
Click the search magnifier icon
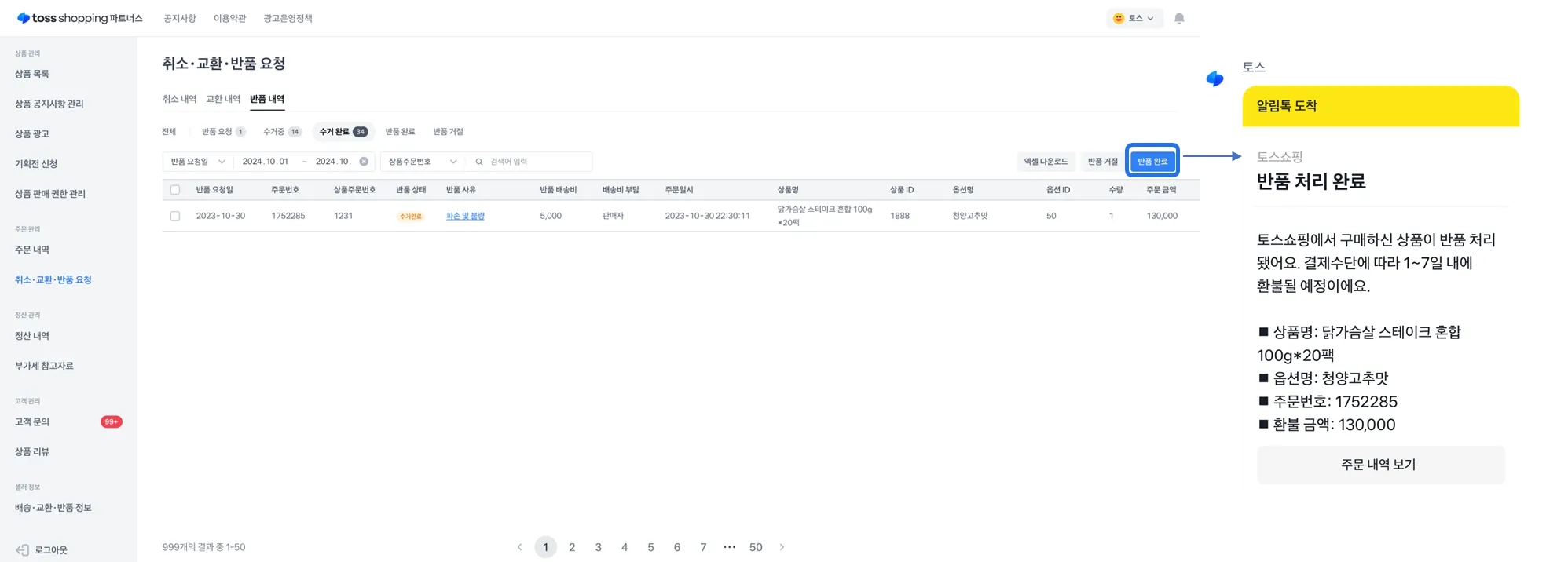tap(479, 162)
